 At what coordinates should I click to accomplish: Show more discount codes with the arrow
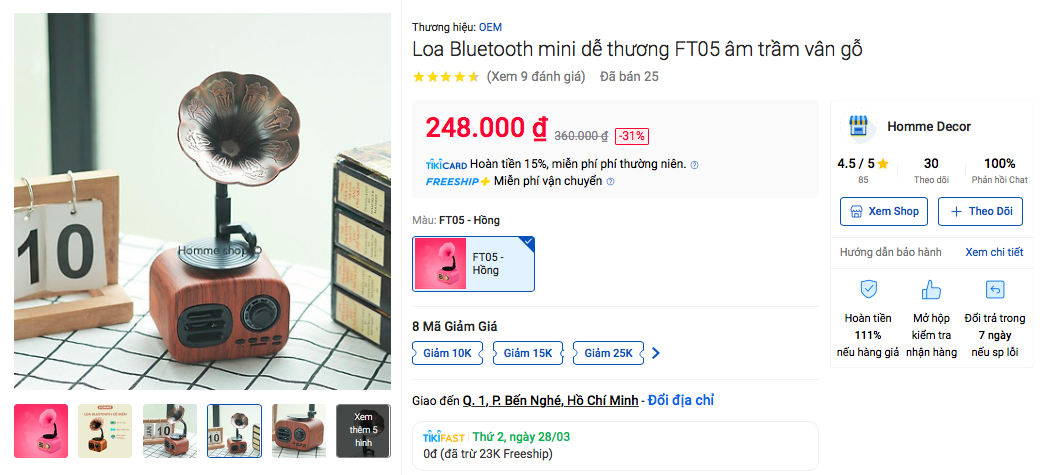(x=656, y=353)
